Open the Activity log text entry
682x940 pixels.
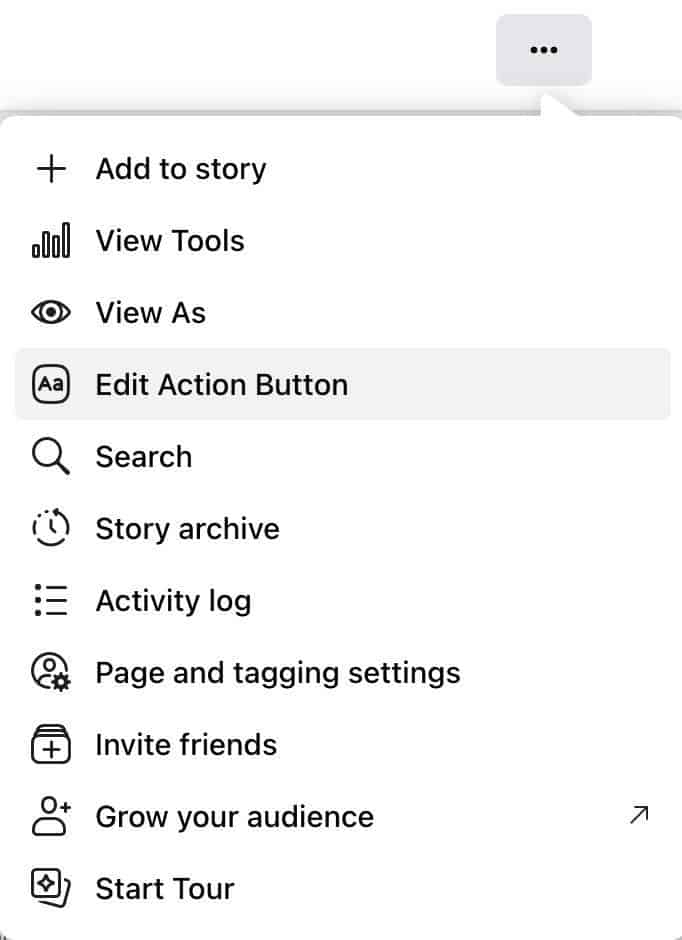173,601
